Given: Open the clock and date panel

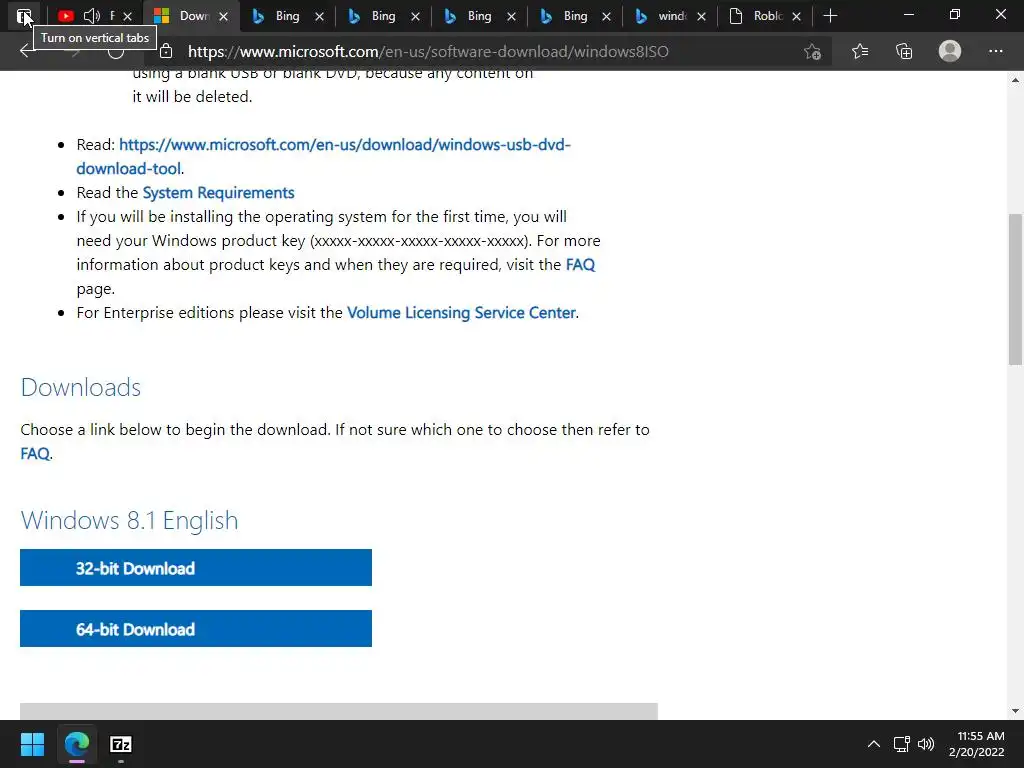Looking at the screenshot, I should click(x=976, y=744).
